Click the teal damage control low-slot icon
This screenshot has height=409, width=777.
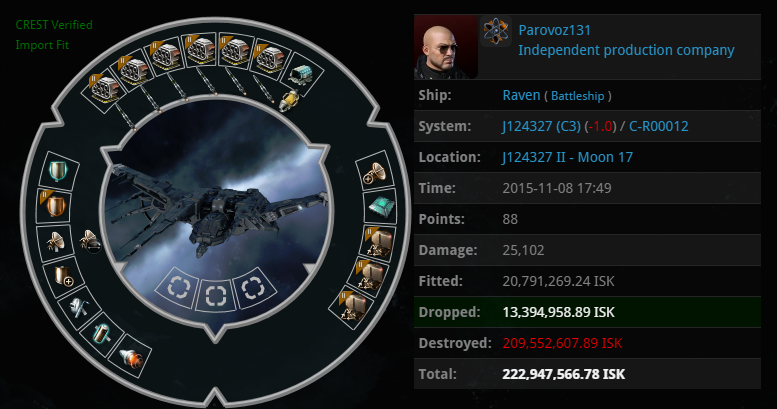[382, 206]
